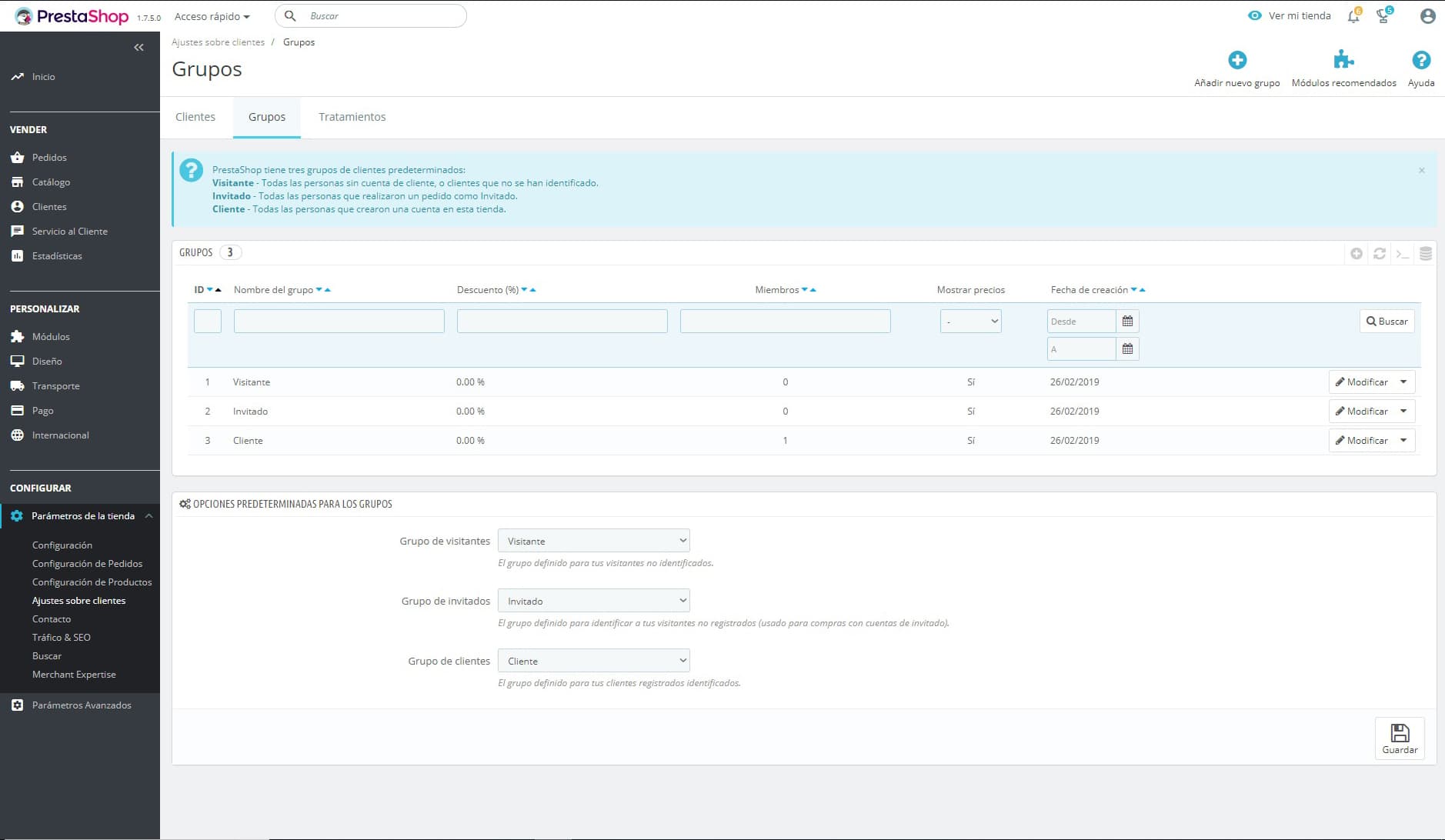Open Módulos recomendados puzzle icon

click(x=1343, y=61)
